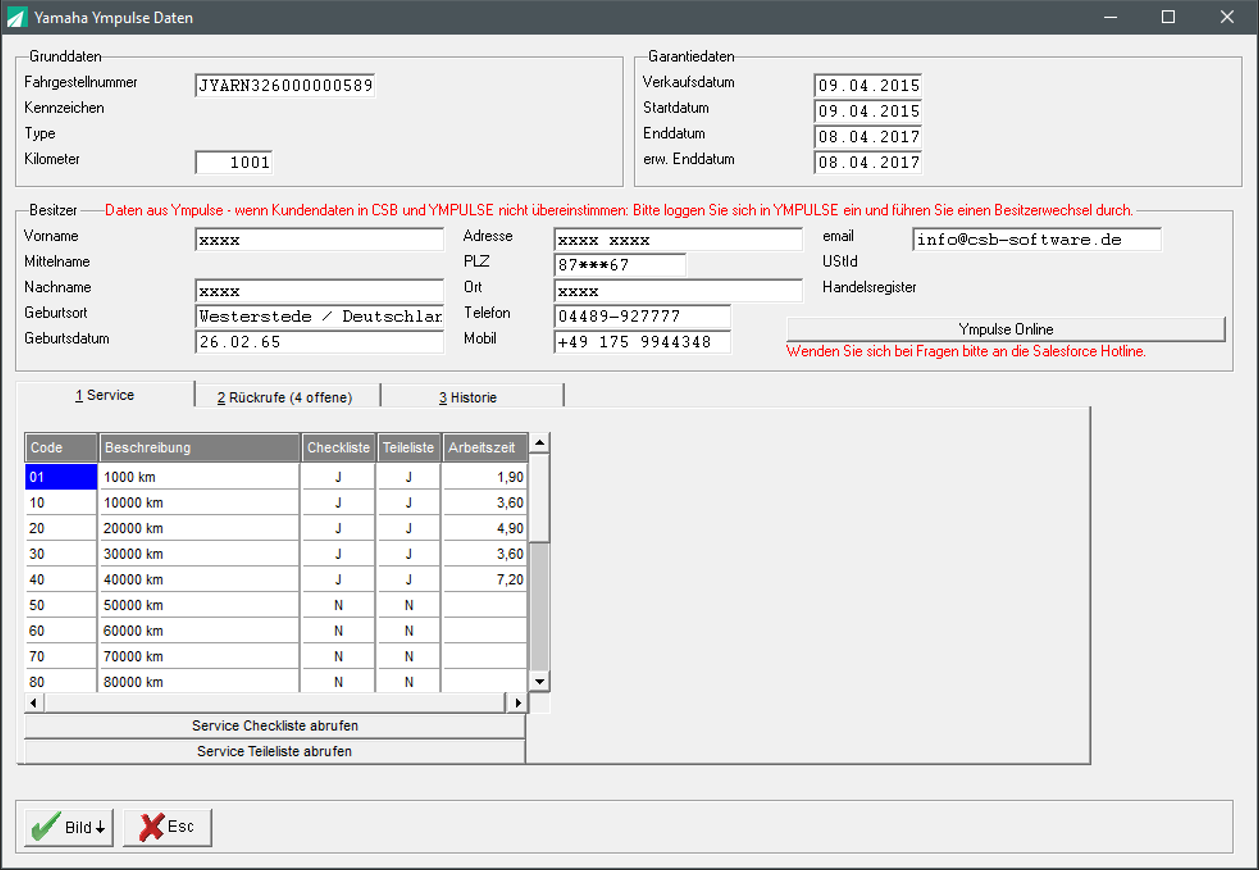Minimize the Yamaha Ympulse Daten window

[x=1109, y=17]
